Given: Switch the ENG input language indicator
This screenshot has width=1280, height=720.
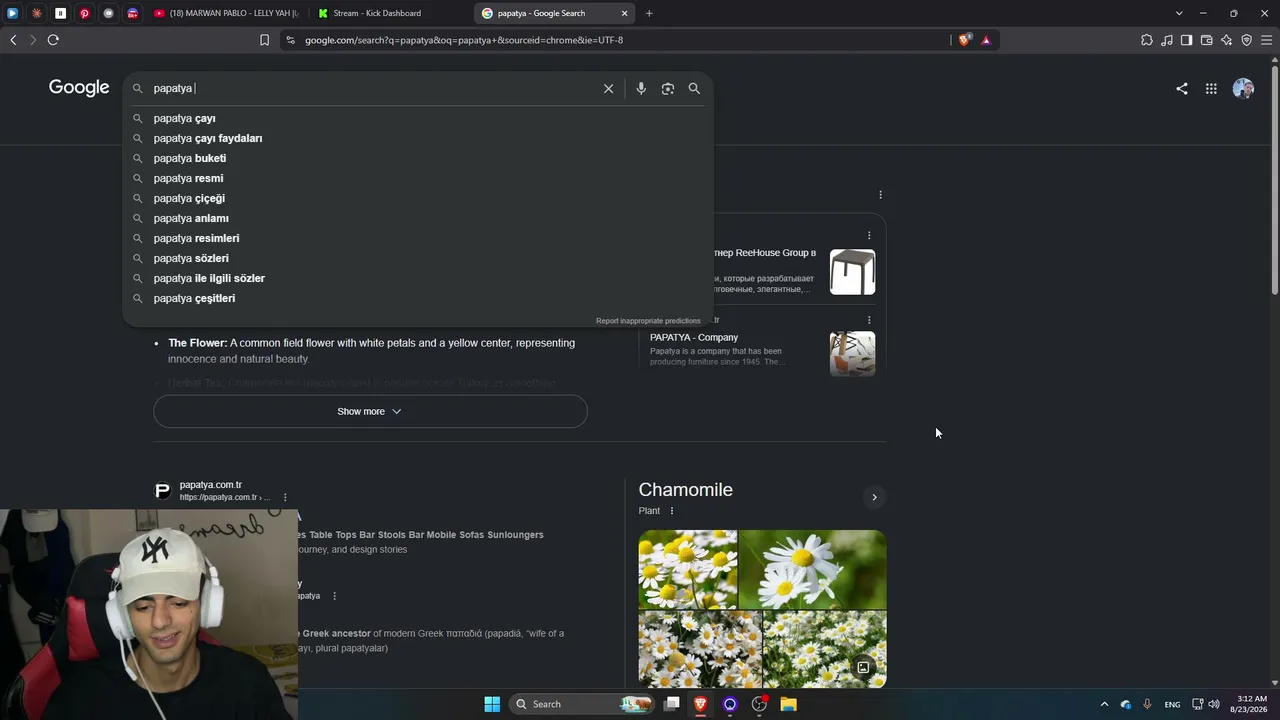Looking at the screenshot, I should point(1172,704).
